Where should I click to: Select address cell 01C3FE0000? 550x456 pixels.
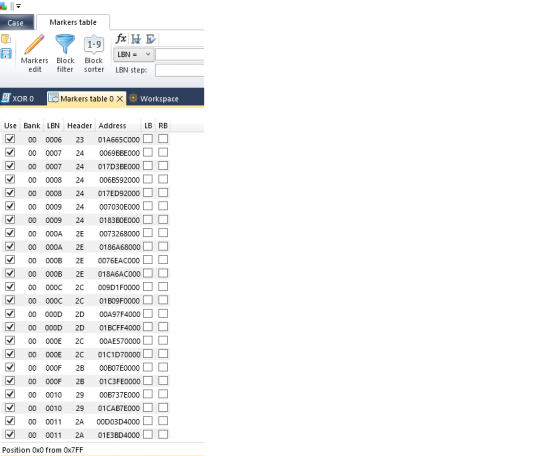119,381
